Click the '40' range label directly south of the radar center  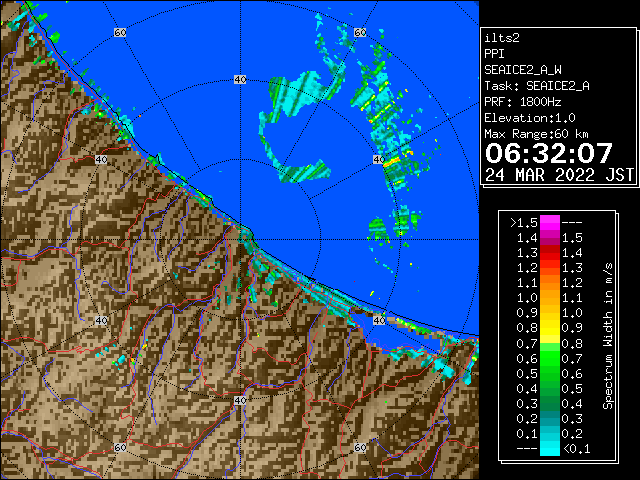(x=240, y=400)
